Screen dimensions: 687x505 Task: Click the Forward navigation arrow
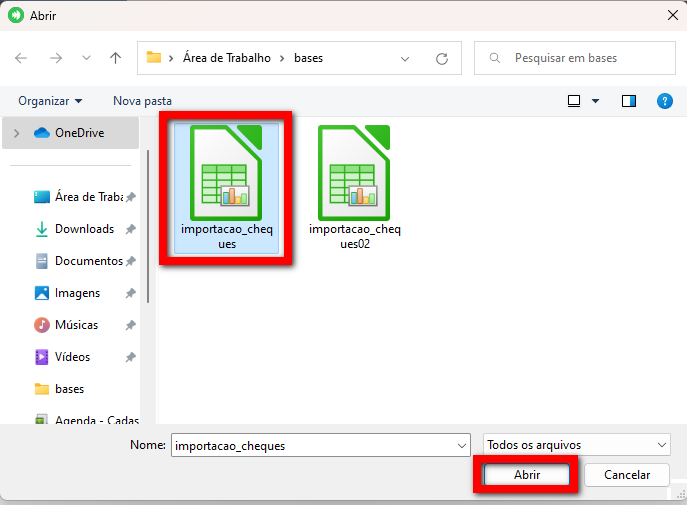pos(56,58)
